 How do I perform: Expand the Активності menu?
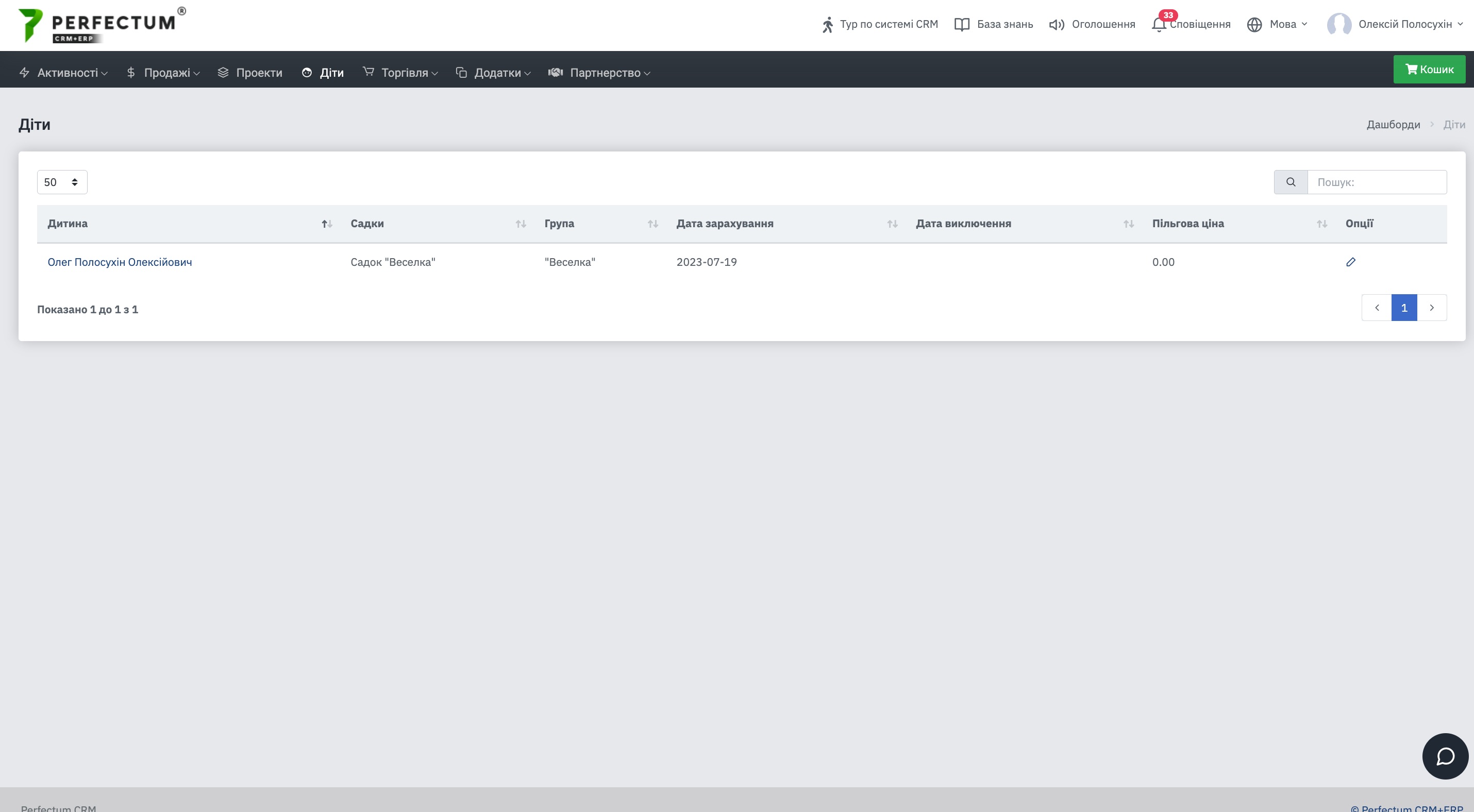point(73,73)
